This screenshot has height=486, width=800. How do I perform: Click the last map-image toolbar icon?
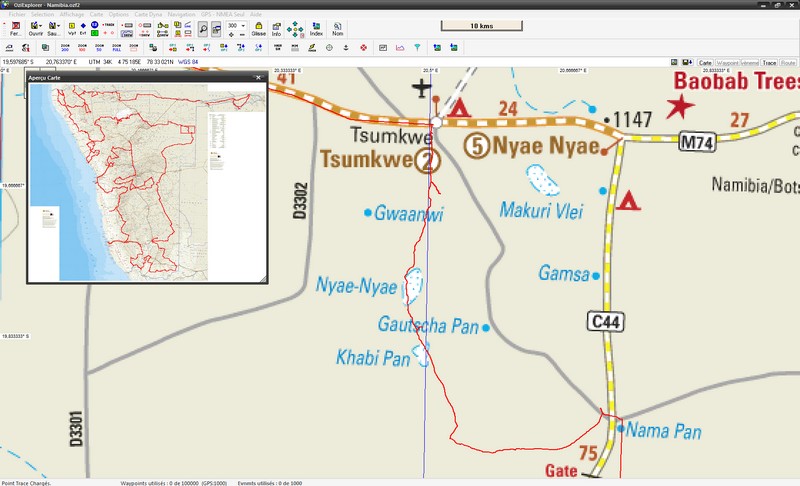point(454,48)
